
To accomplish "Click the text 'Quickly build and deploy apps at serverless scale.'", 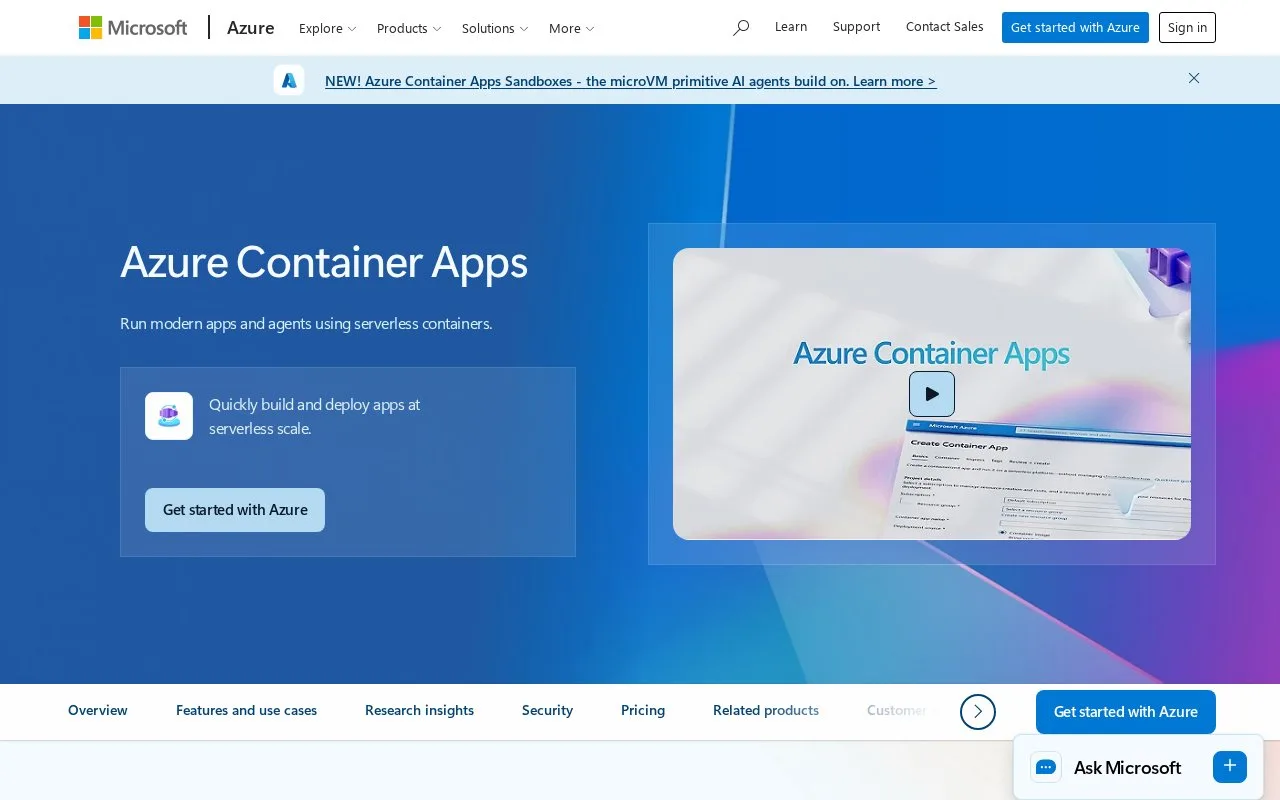I will pyautogui.click(x=314, y=416).
